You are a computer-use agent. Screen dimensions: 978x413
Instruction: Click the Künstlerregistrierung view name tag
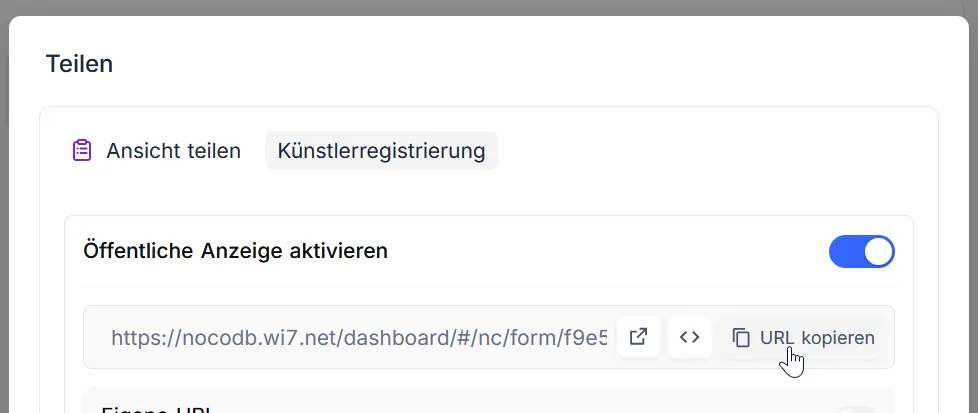point(381,151)
